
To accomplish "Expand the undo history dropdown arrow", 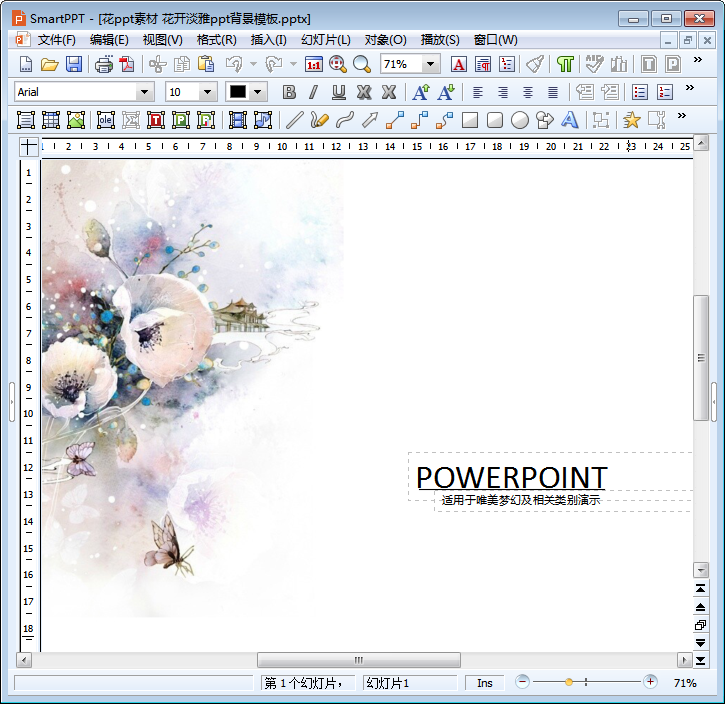I will click(253, 64).
